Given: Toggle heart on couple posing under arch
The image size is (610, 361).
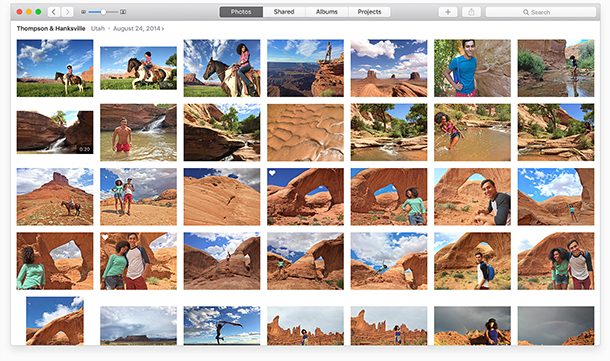Looking at the screenshot, I should pos(105,237).
